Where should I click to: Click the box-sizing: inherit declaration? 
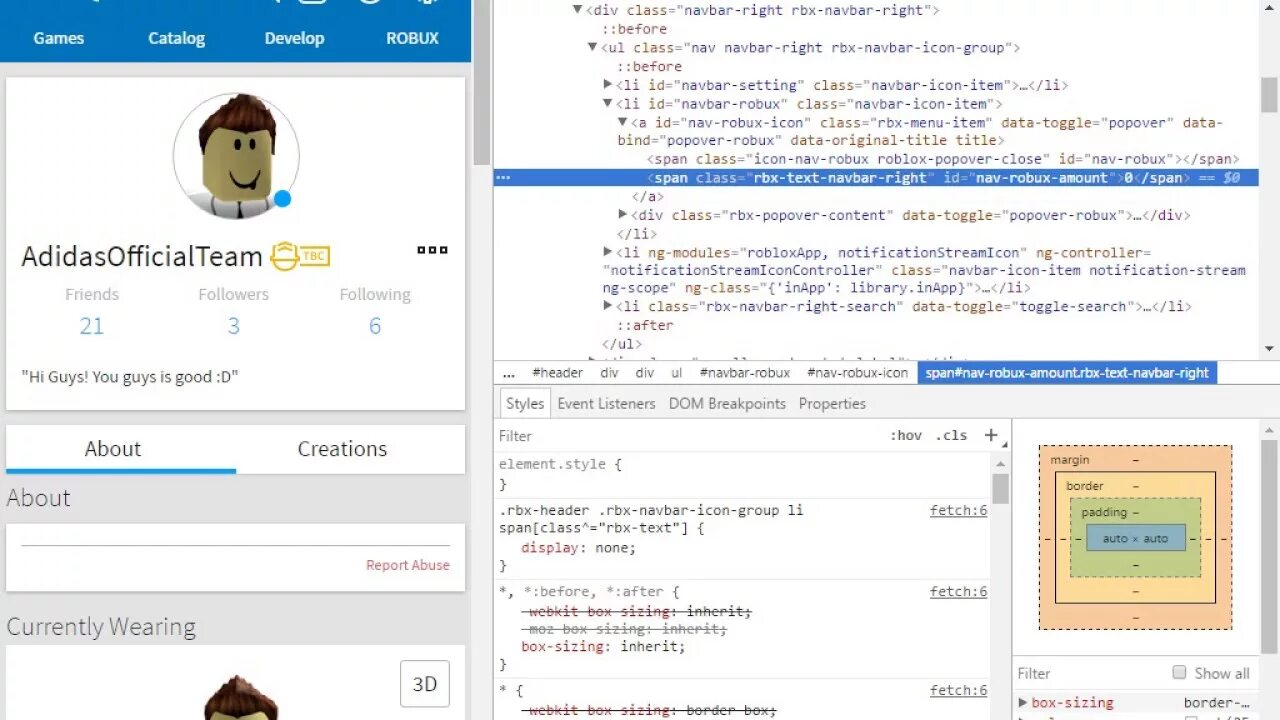pyautogui.click(x=603, y=647)
